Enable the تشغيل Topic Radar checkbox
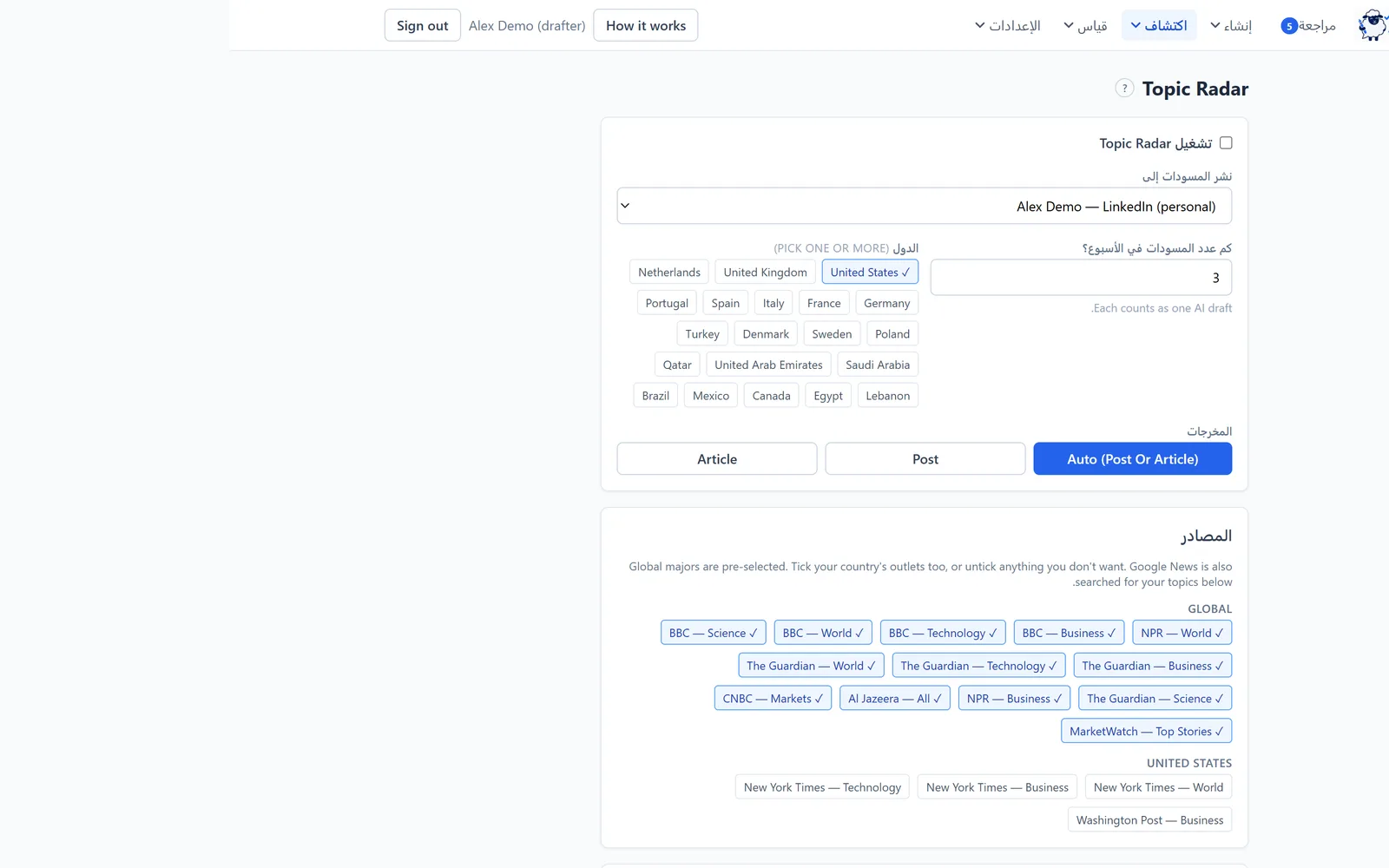Viewport: 1389px width, 868px height. [1226, 143]
